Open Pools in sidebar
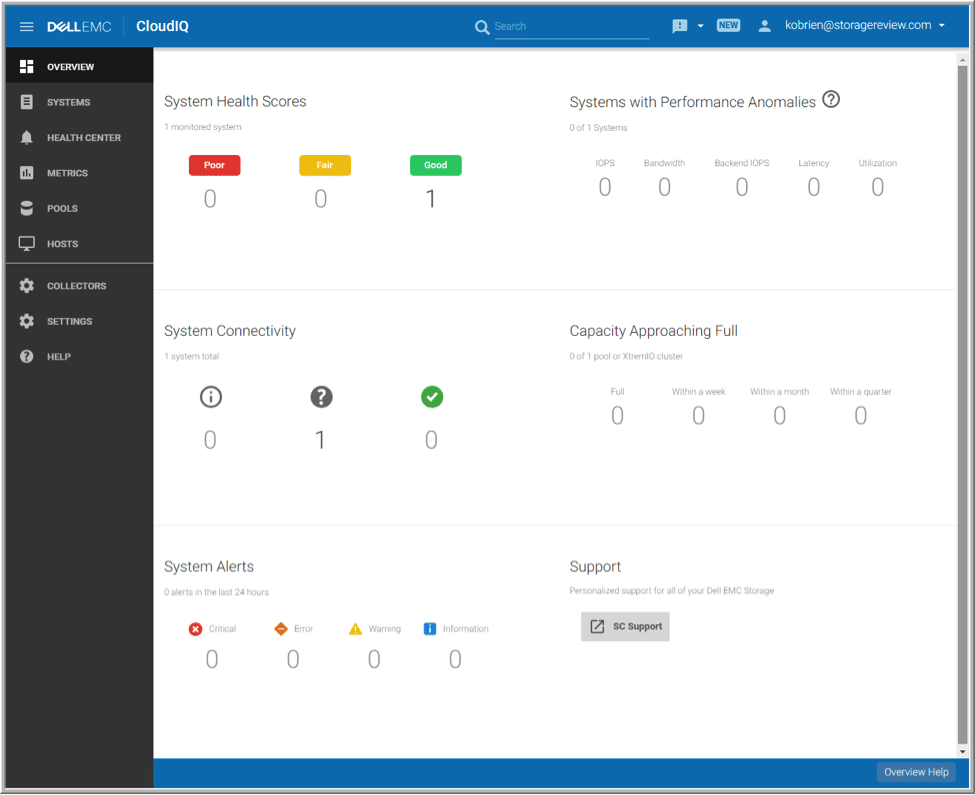This screenshot has width=975, height=795. pos(80,208)
